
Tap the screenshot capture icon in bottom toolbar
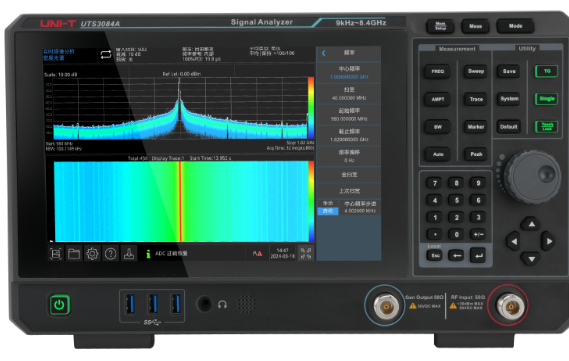tap(56, 253)
